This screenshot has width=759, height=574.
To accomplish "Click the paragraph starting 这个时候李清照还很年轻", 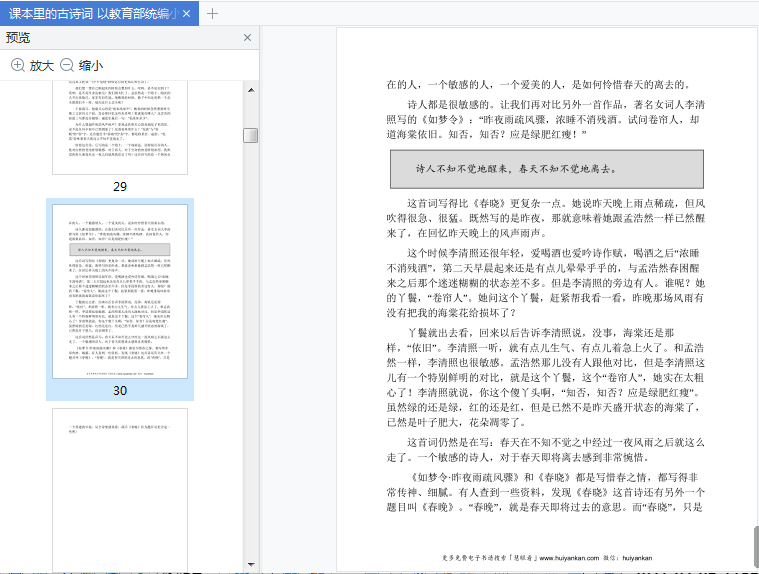I will (546, 283).
